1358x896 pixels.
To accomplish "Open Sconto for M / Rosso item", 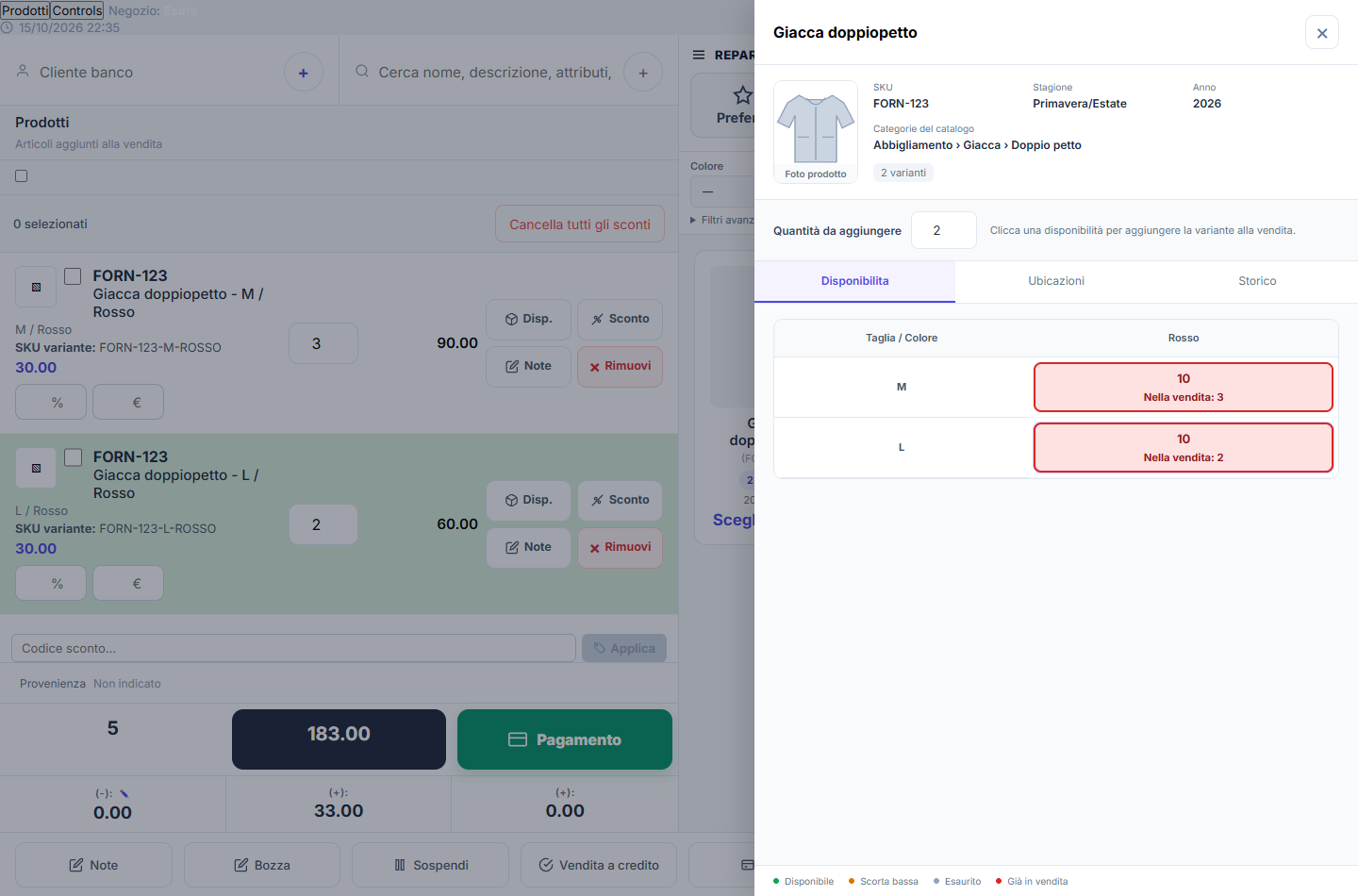I will [x=620, y=319].
